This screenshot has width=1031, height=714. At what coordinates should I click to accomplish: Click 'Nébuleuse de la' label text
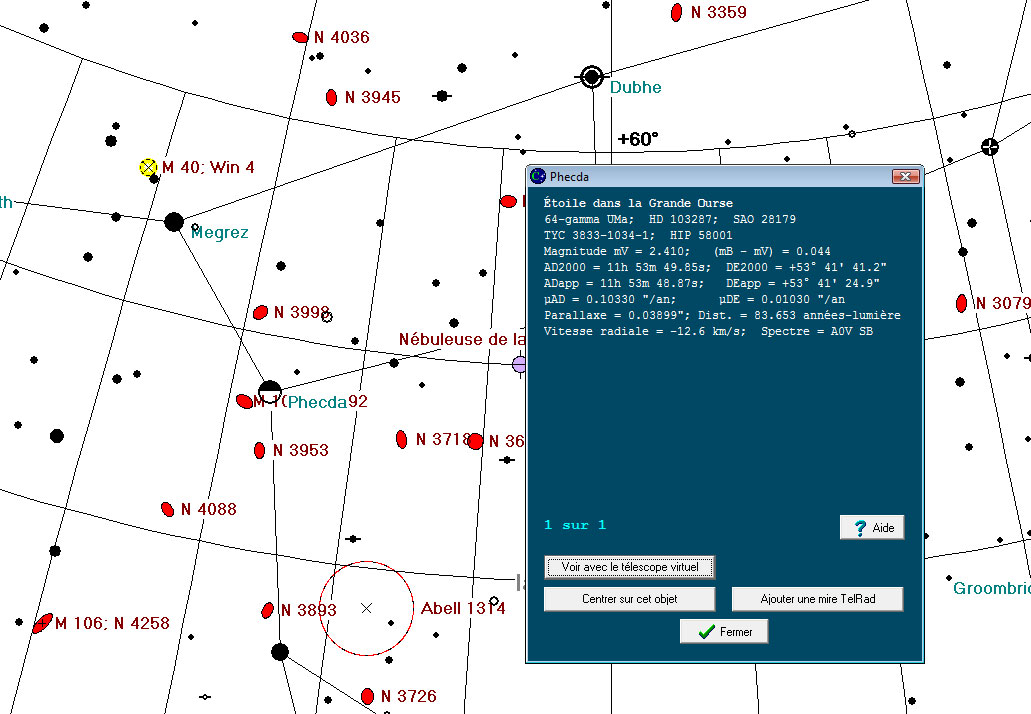(x=462, y=339)
